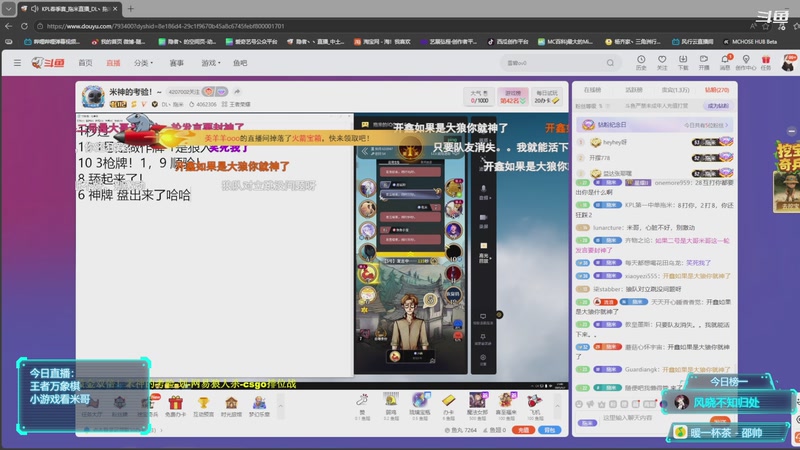
Task: Send the 玻璃宝瓶 gift
Action: click(x=419, y=407)
